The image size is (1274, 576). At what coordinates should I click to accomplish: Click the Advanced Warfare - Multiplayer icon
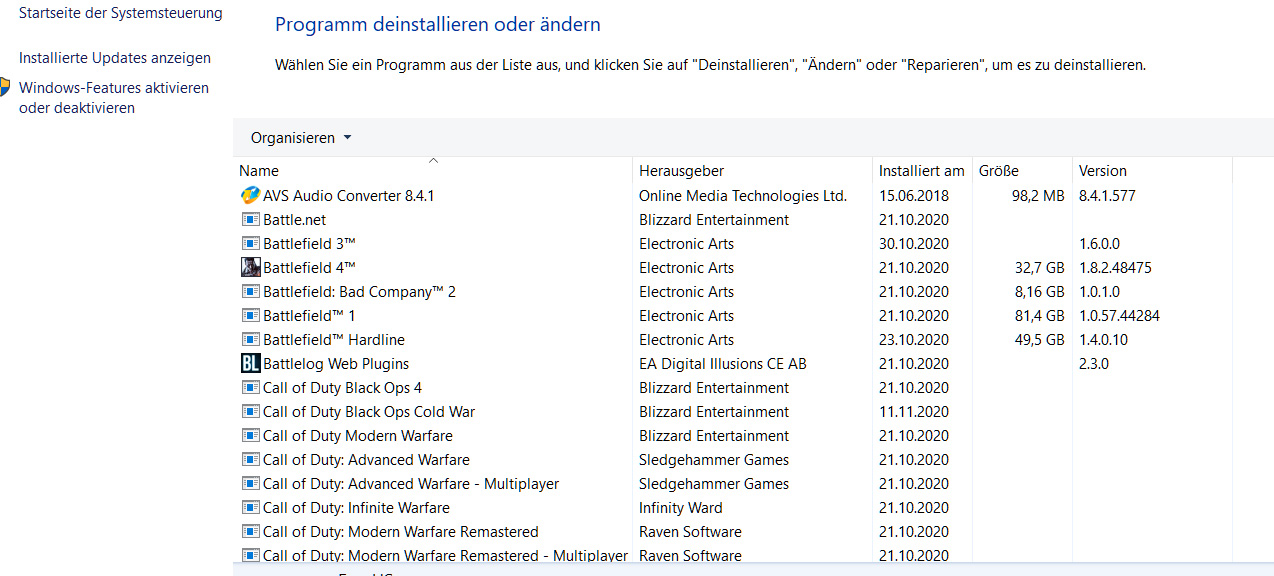250,484
